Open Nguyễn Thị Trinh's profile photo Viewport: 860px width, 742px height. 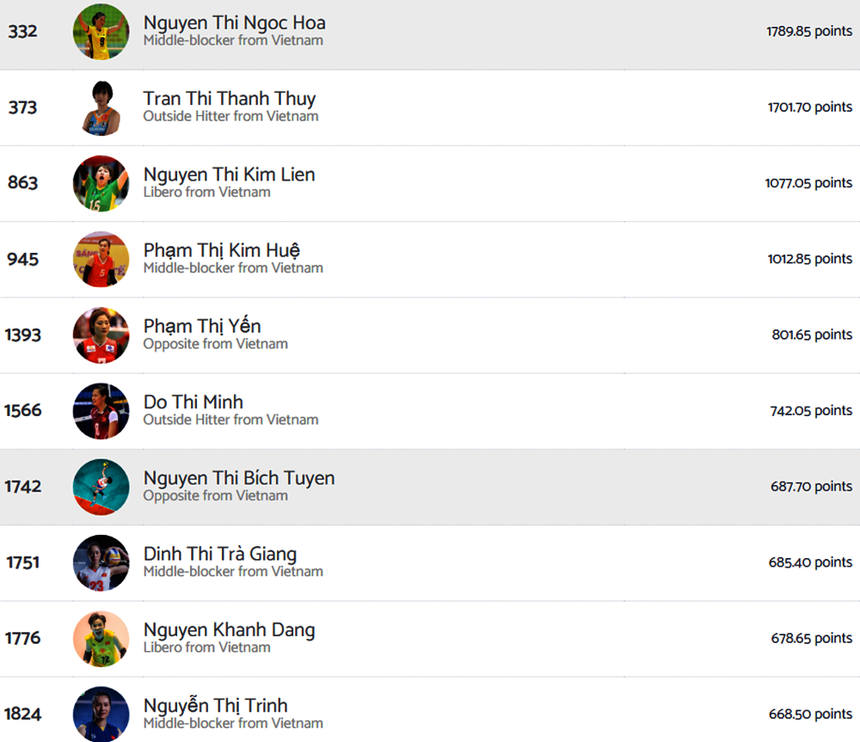tap(101, 713)
